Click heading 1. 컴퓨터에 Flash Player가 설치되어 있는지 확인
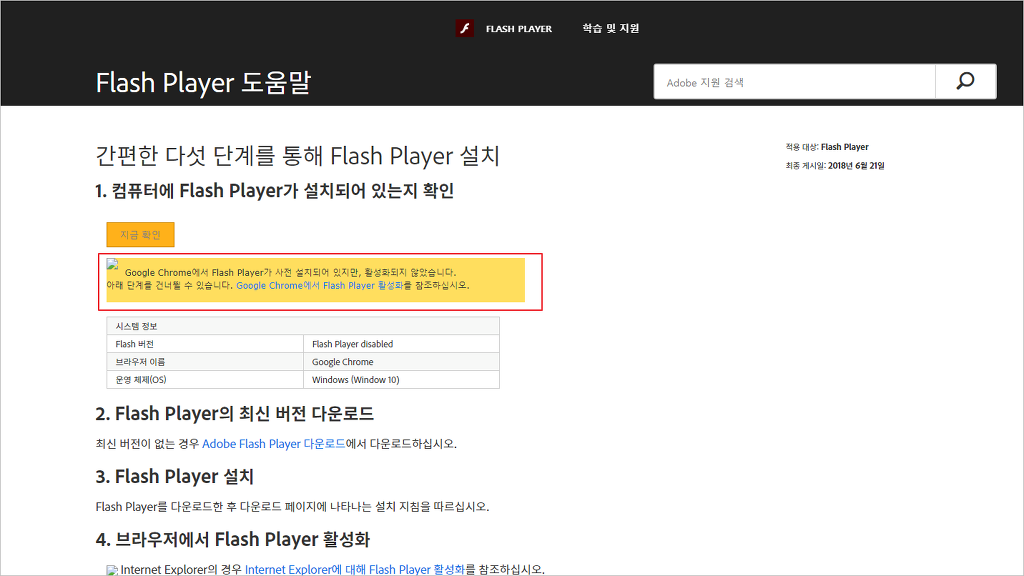 (x=274, y=191)
